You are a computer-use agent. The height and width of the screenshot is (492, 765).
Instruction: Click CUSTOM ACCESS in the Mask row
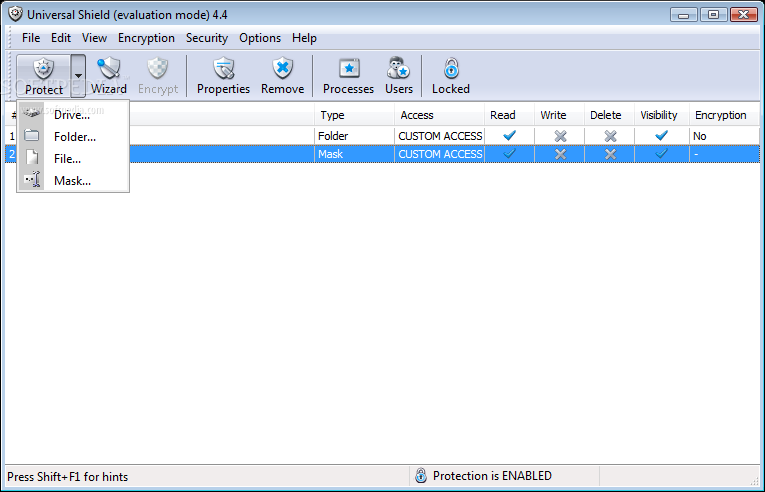pos(440,154)
